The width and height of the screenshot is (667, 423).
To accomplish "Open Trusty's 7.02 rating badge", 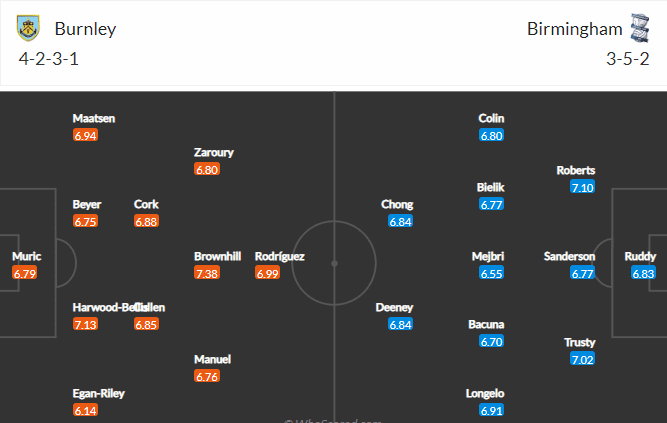I will pyautogui.click(x=582, y=359).
